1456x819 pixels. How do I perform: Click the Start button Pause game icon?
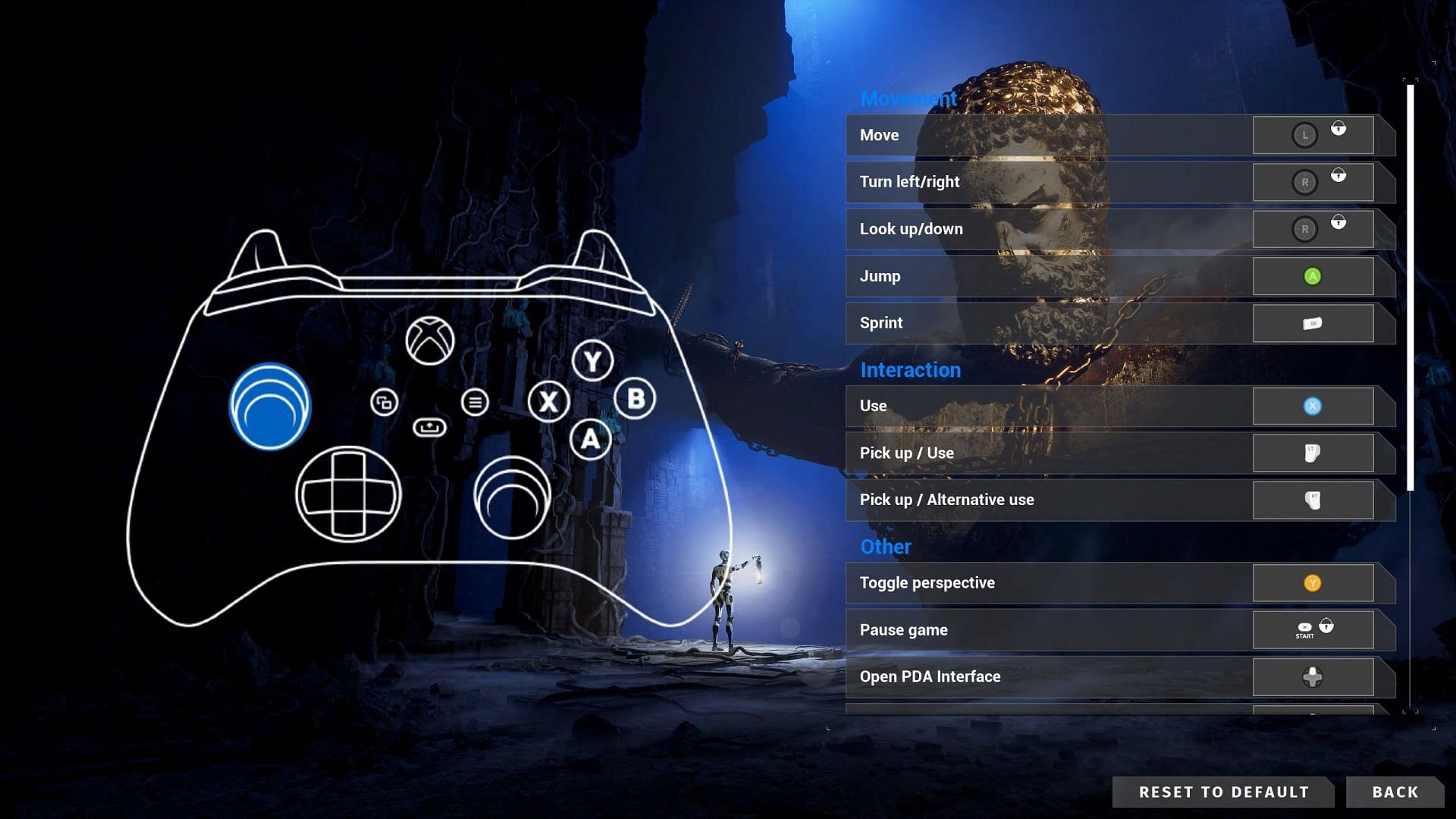(1304, 629)
